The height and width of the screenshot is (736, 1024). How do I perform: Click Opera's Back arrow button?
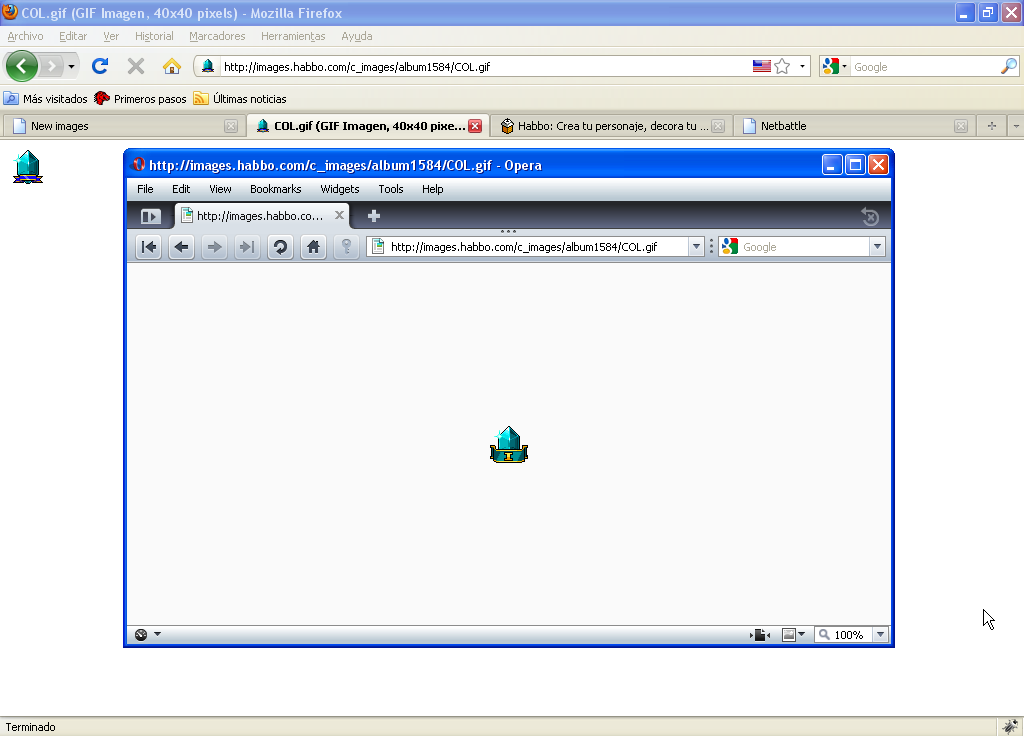[181, 247]
